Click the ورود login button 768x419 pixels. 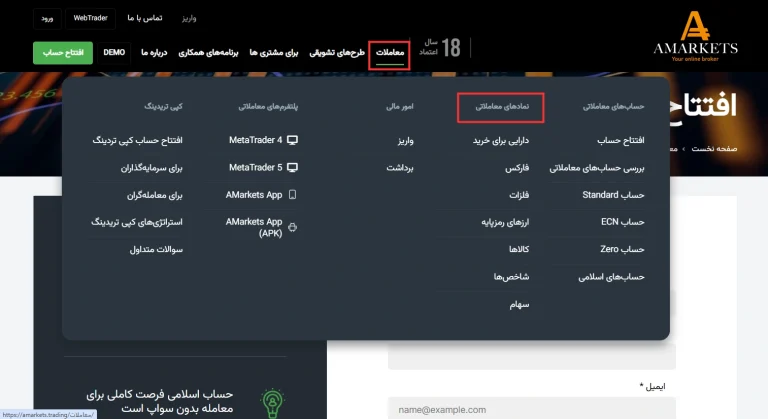pos(47,19)
